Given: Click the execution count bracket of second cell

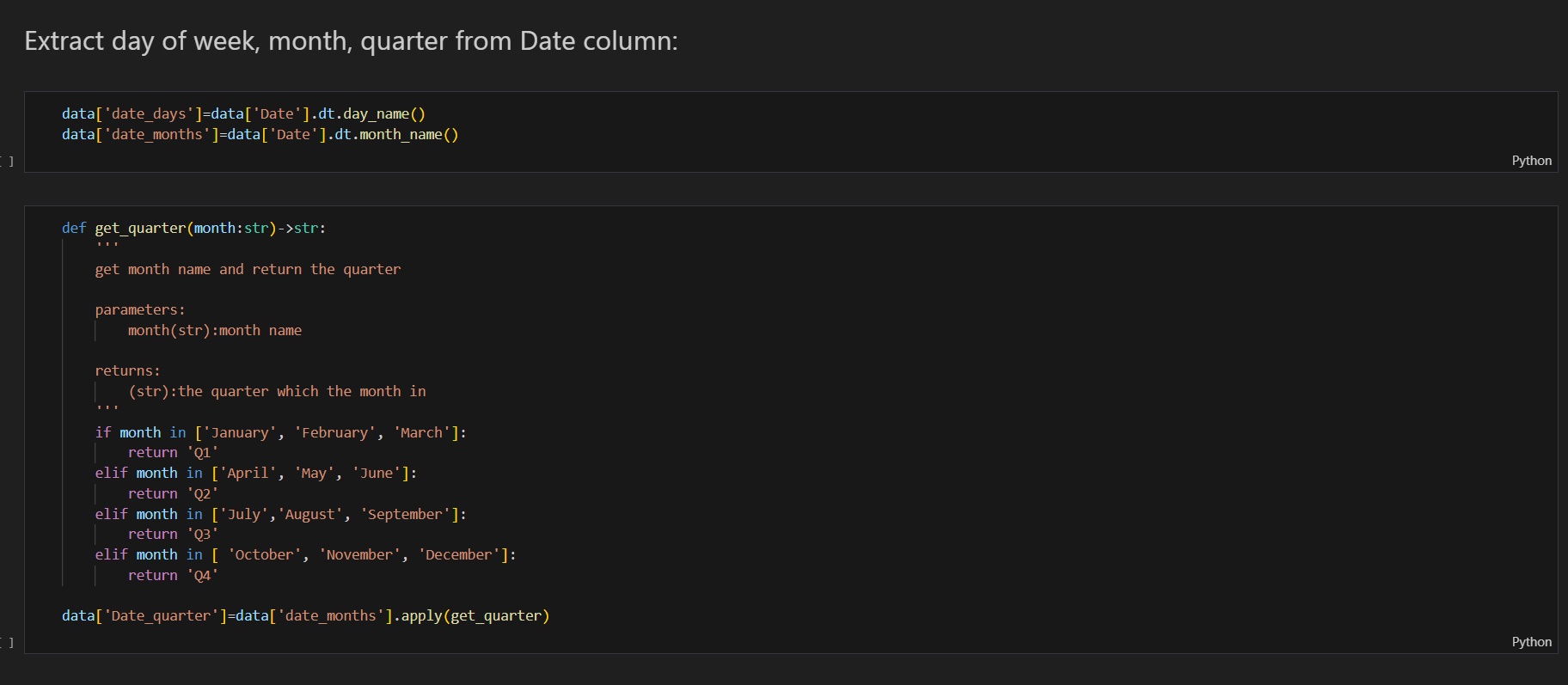Looking at the screenshot, I should click(x=9, y=642).
